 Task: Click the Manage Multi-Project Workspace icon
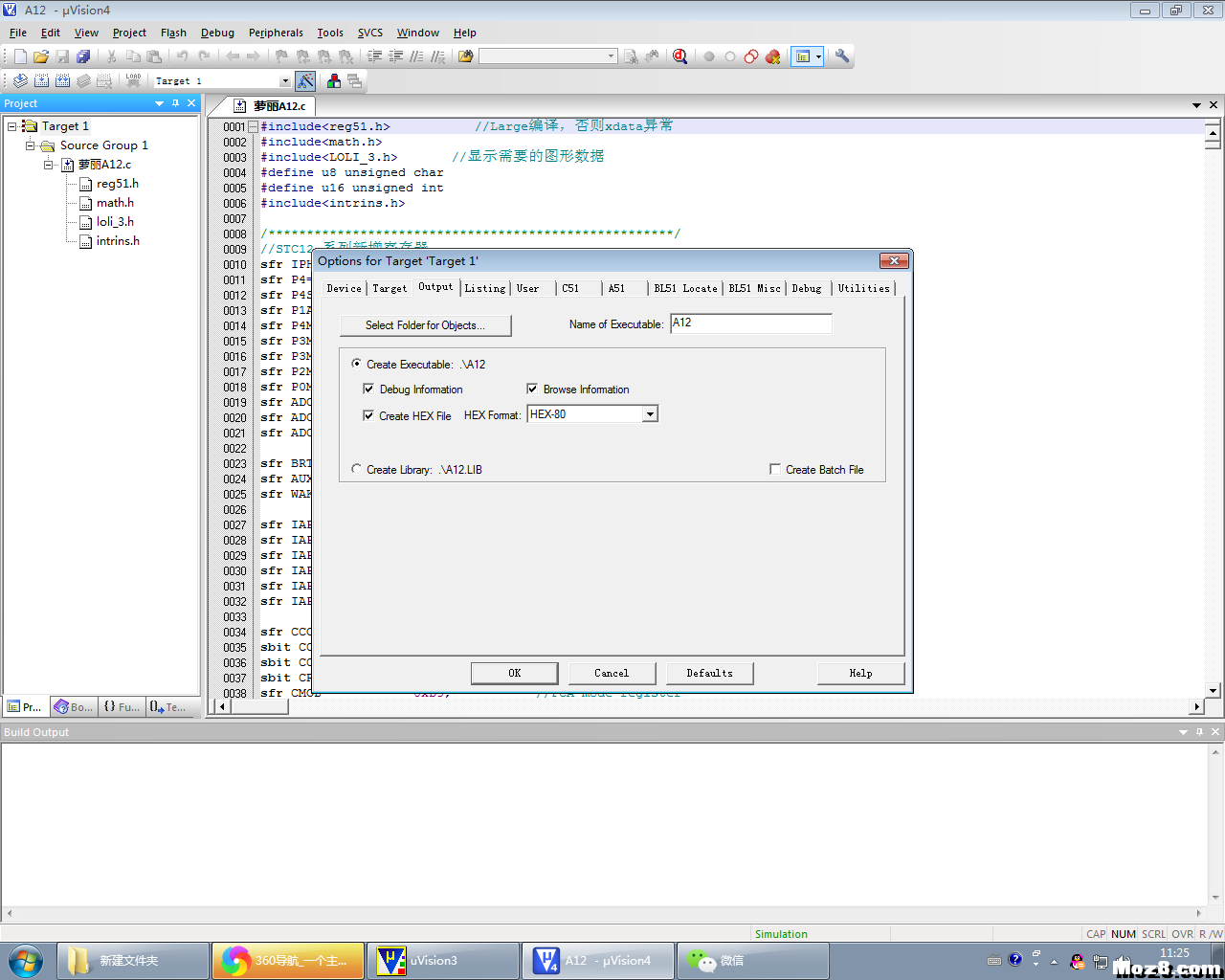[x=354, y=81]
